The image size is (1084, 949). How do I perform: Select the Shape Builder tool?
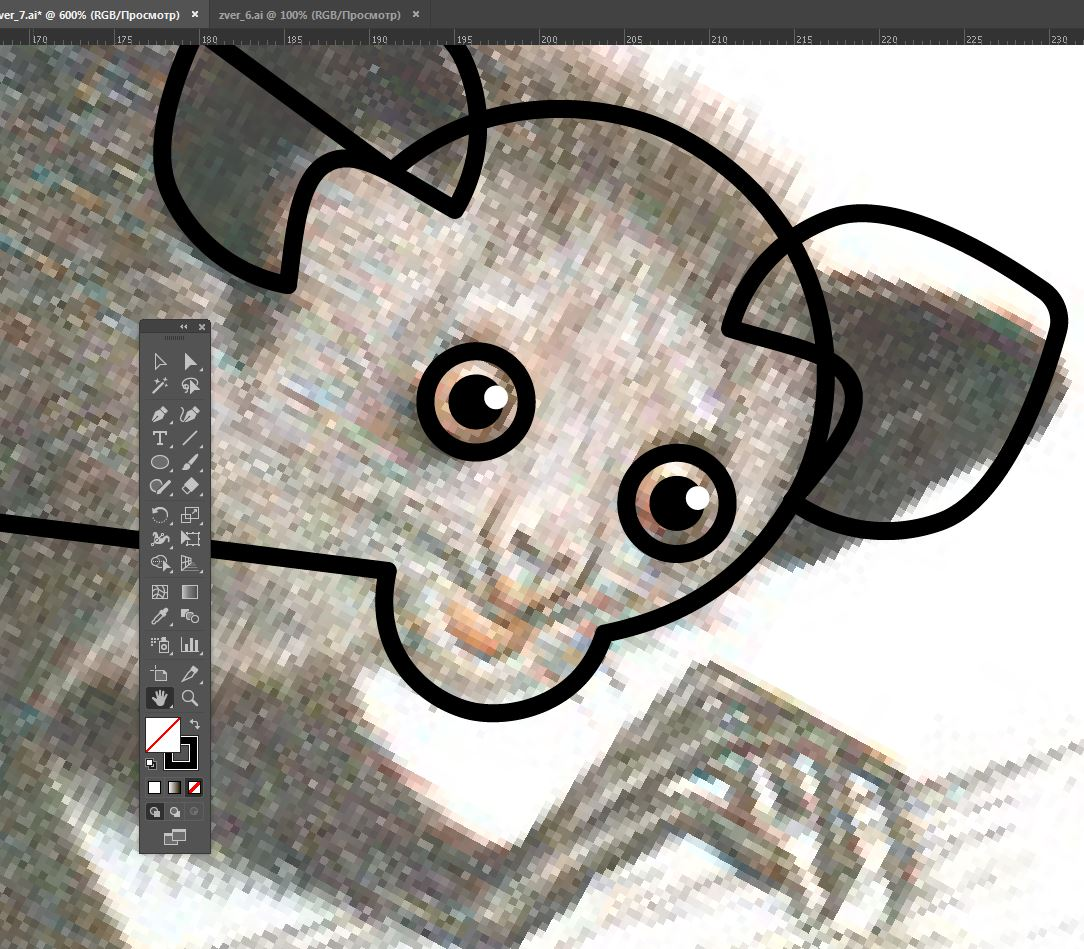(x=160, y=563)
